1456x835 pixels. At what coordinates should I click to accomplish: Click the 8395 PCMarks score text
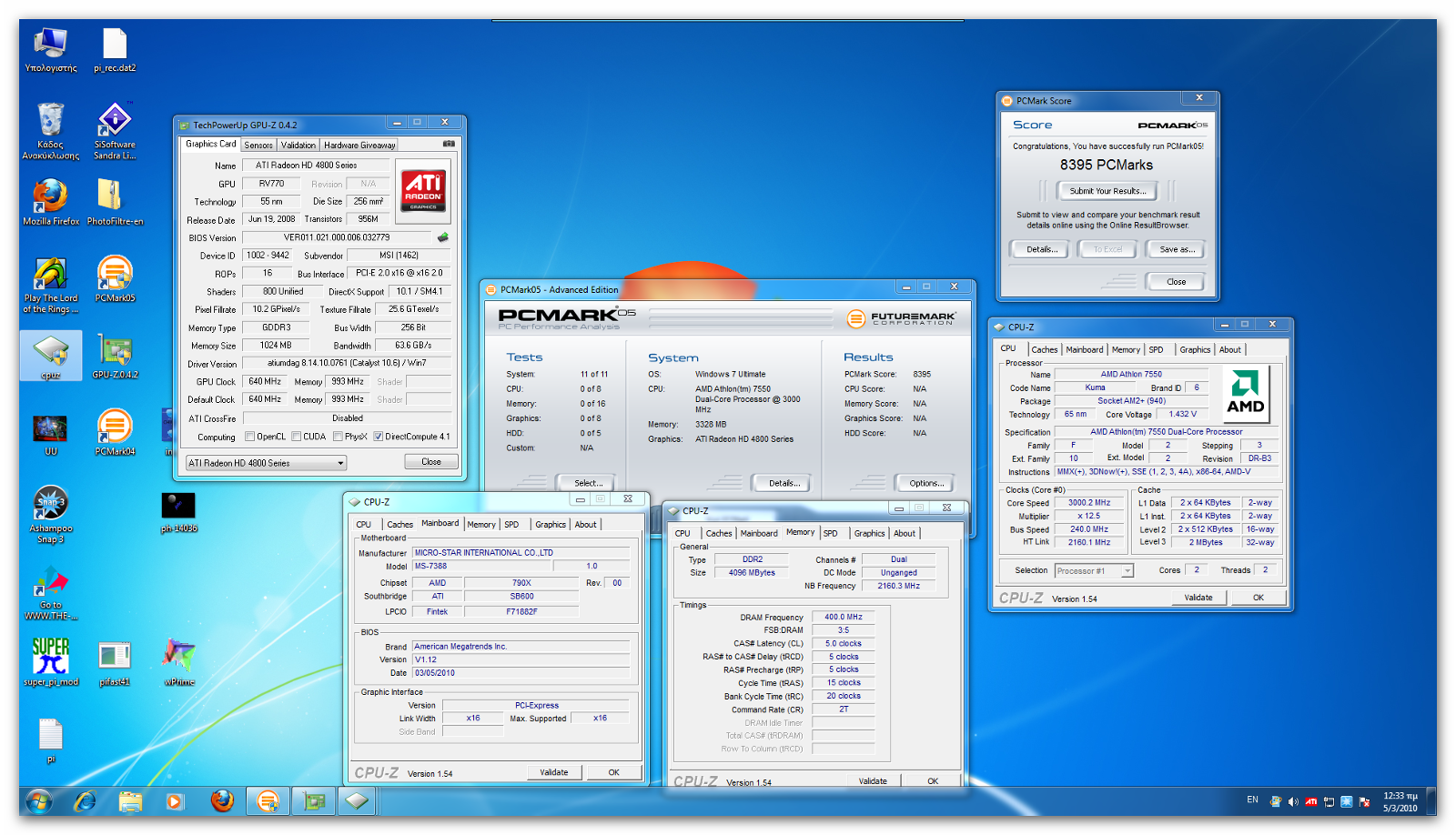1106,165
